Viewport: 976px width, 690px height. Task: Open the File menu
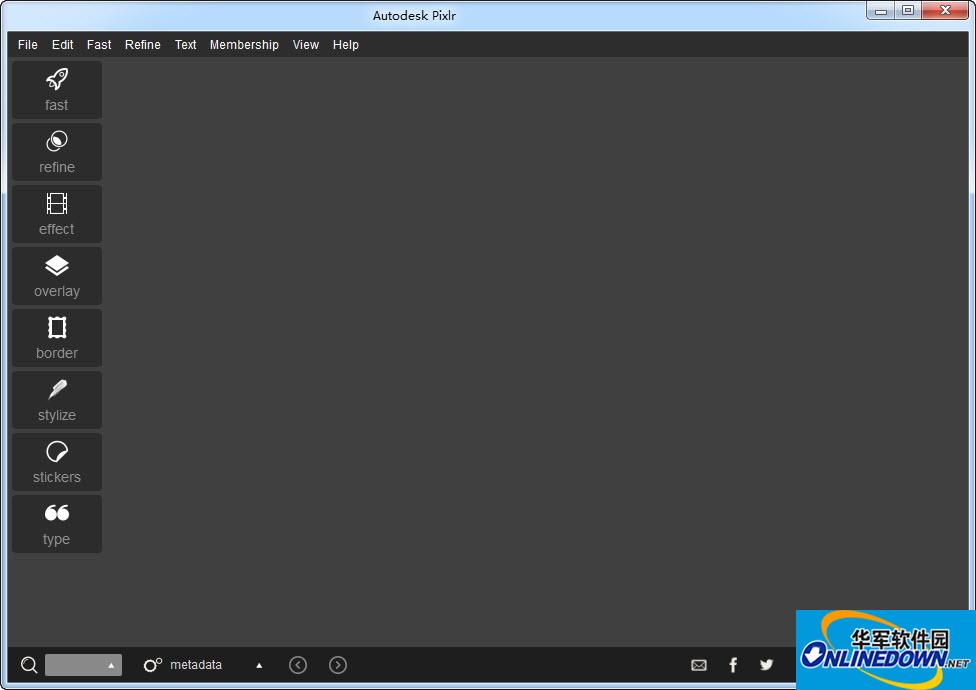(x=27, y=45)
